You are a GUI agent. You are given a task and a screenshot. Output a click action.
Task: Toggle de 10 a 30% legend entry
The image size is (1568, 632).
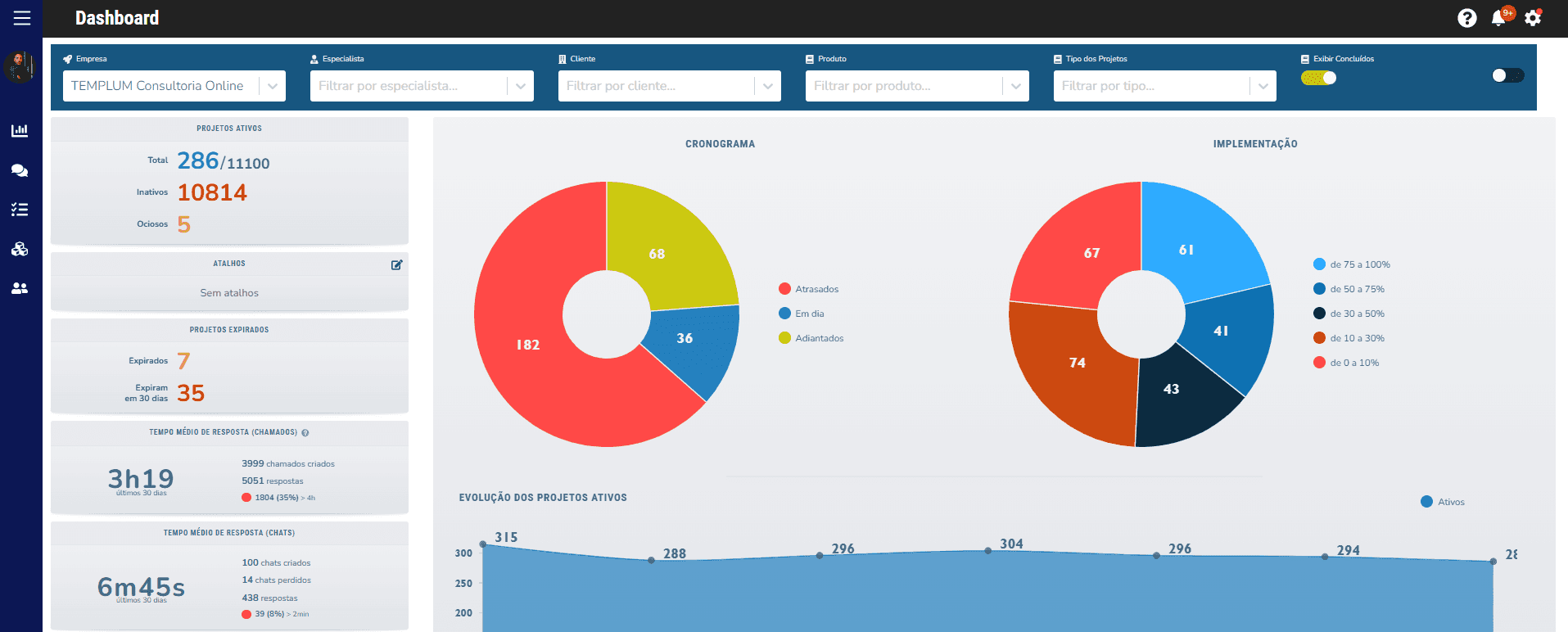(x=1349, y=338)
